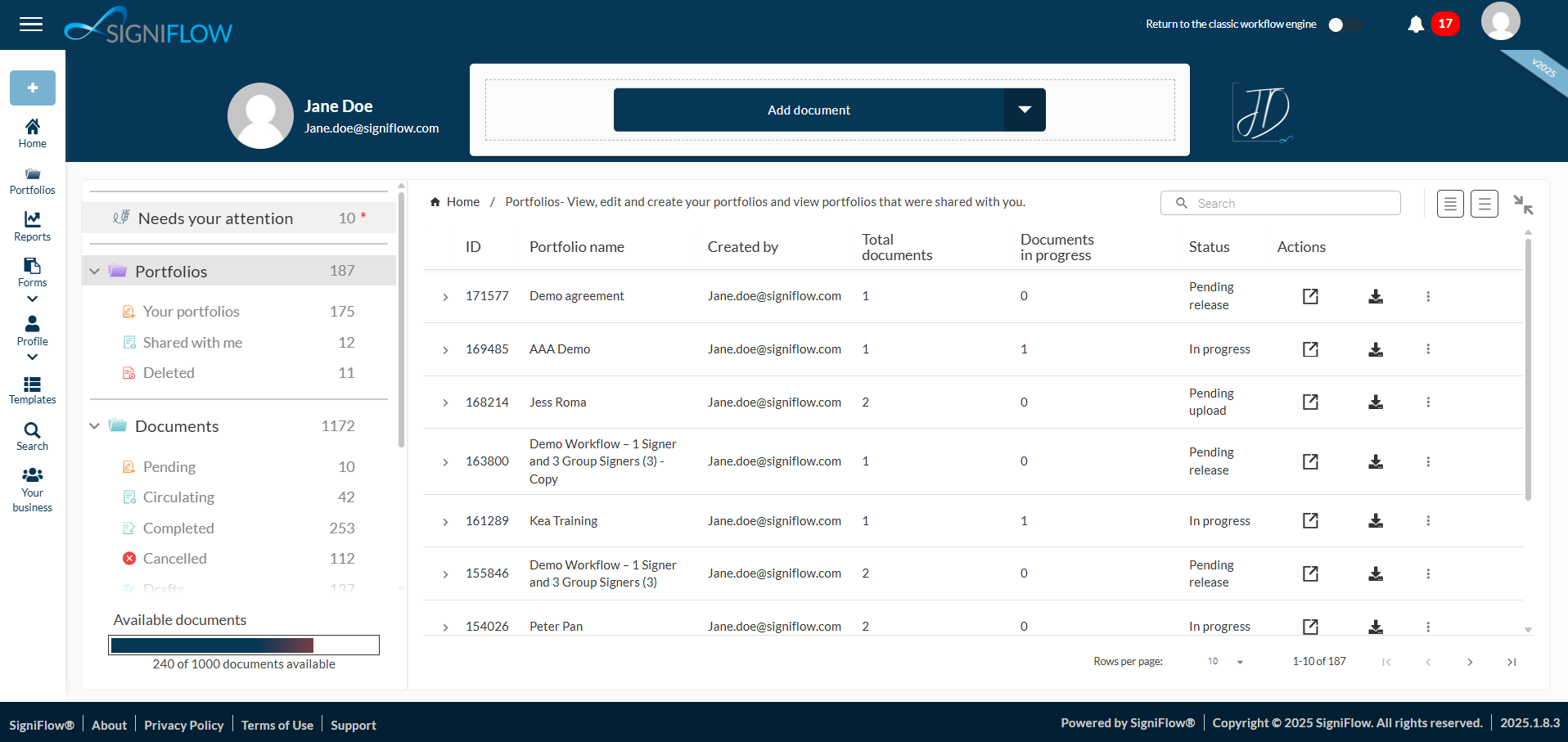This screenshot has height=742, width=1568.
Task: Open AAA Demo via its external link icon
Action: pyautogui.click(x=1310, y=349)
